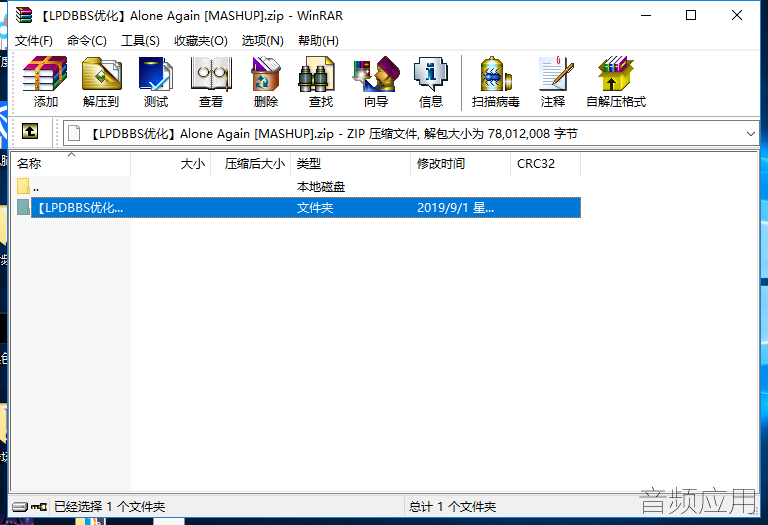Viewport: 768px width, 525px height.
Task: Click the 本地磁盘 type cell
Action: 321,187
